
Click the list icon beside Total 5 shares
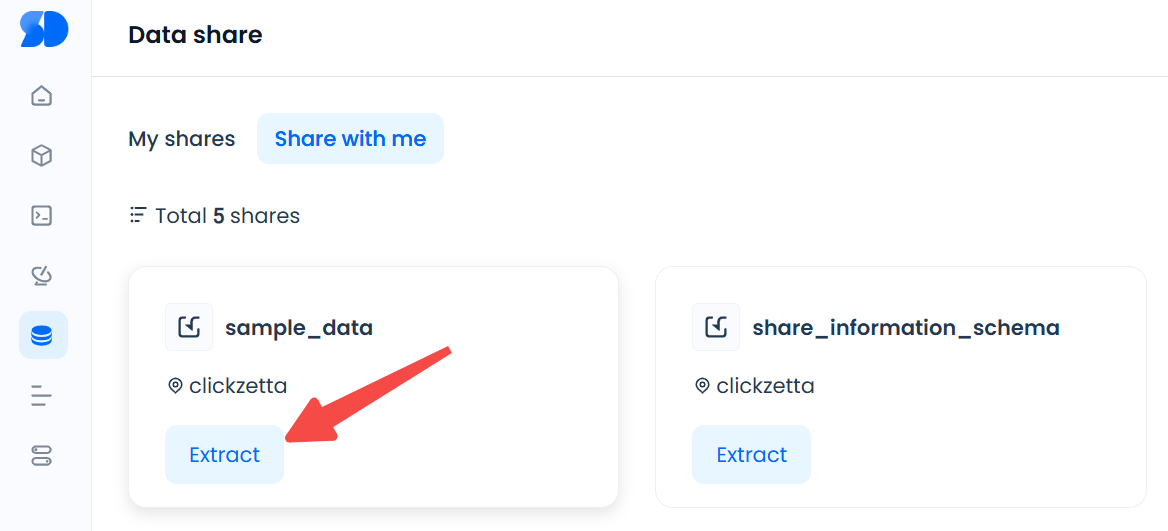(138, 215)
